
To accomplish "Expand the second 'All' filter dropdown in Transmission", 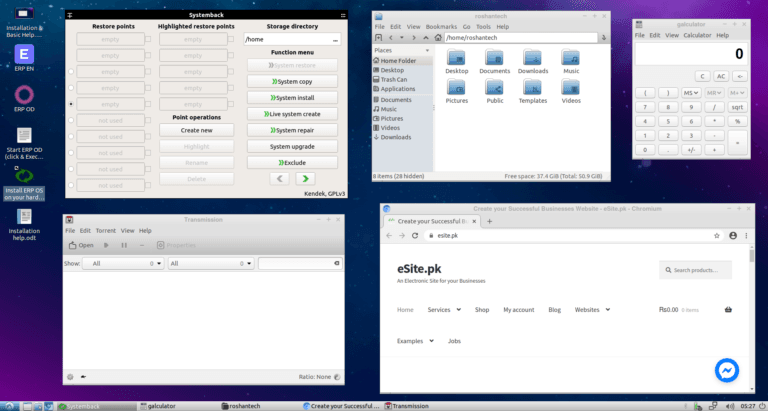I will pos(211,264).
